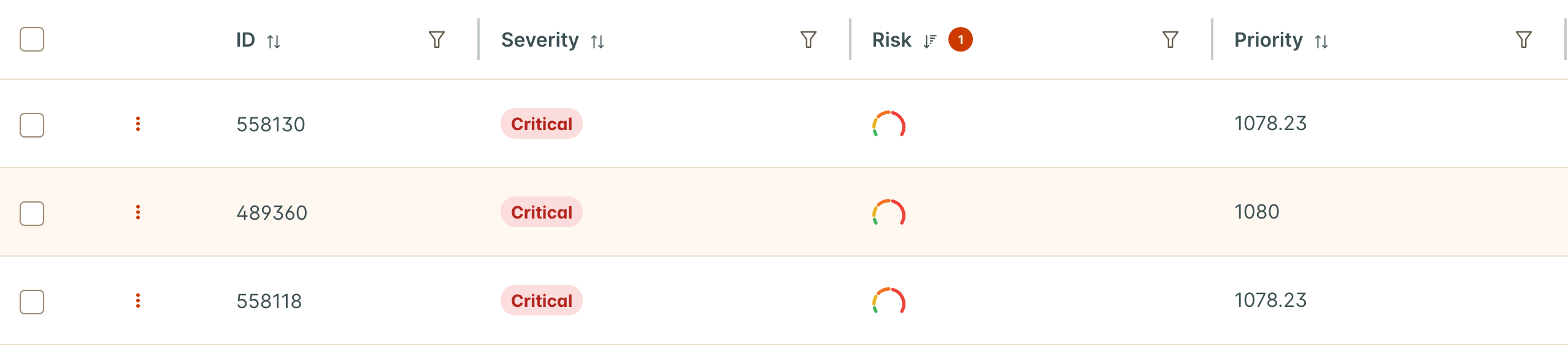The height and width of the screenshot is (345, 1568).
Task: Select the row with ID 489360
Action: coord(32,214)
